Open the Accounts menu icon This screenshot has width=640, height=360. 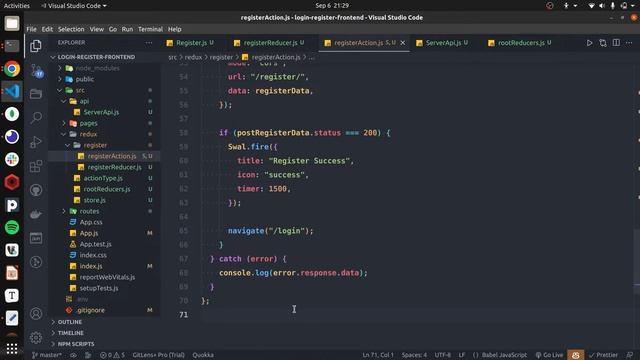coord(36,313)
